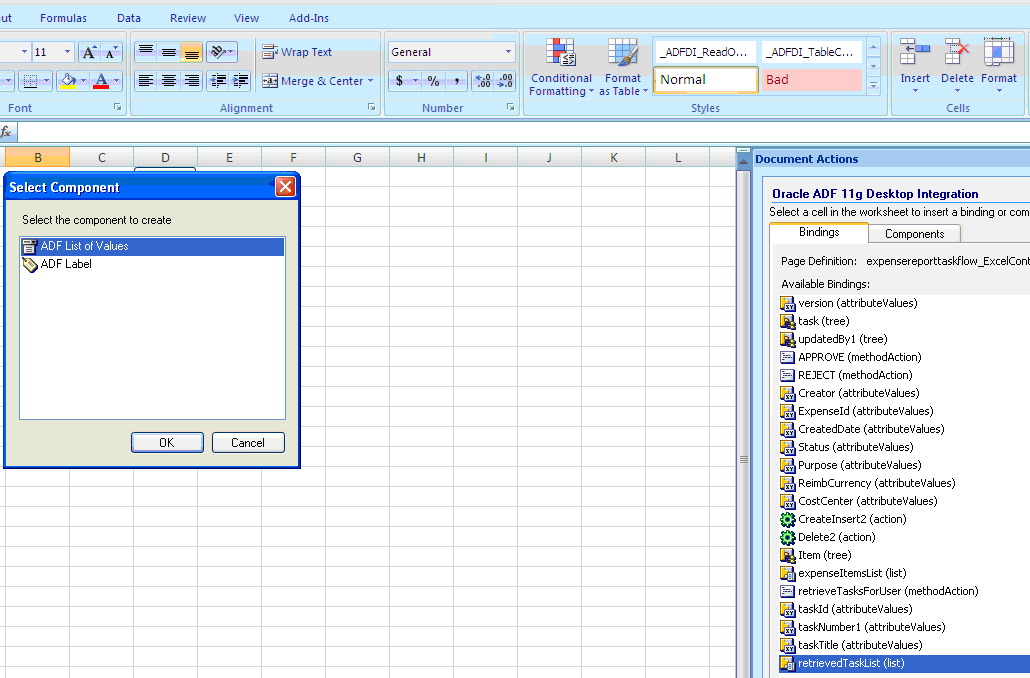Open the font color red swatch
The width and height of the screenshot is (1030, 678).
pyautogui.click(x=101, y=81)
